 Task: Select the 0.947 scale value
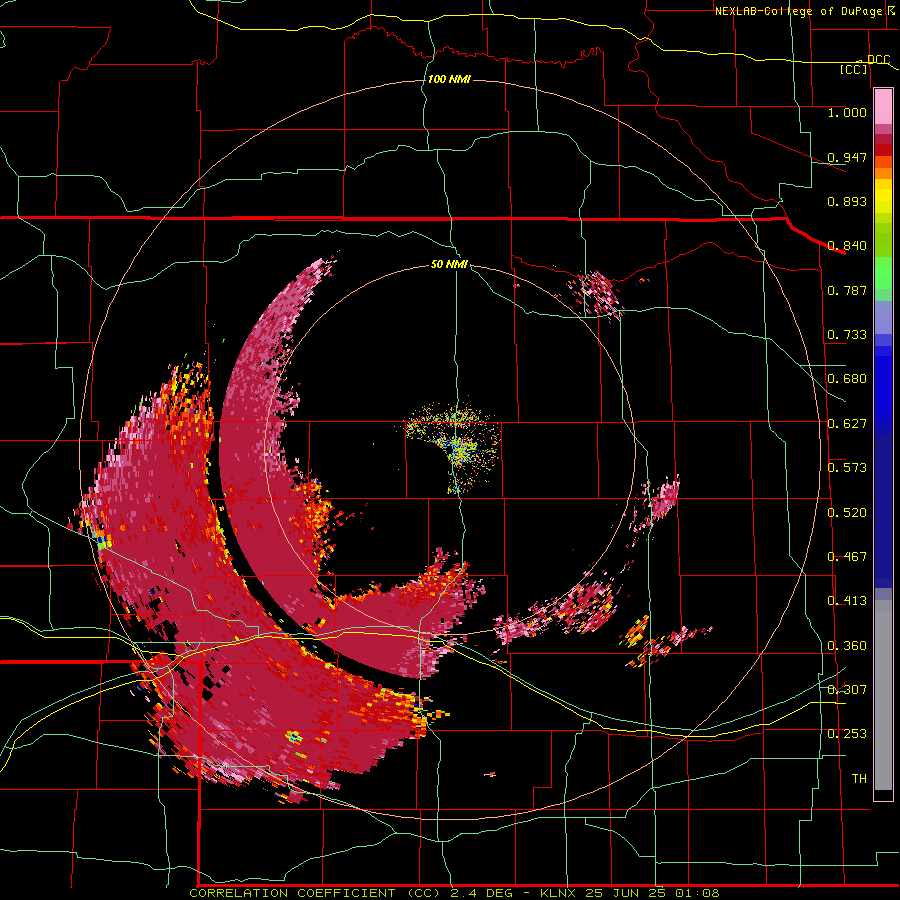tap(847, 157)
